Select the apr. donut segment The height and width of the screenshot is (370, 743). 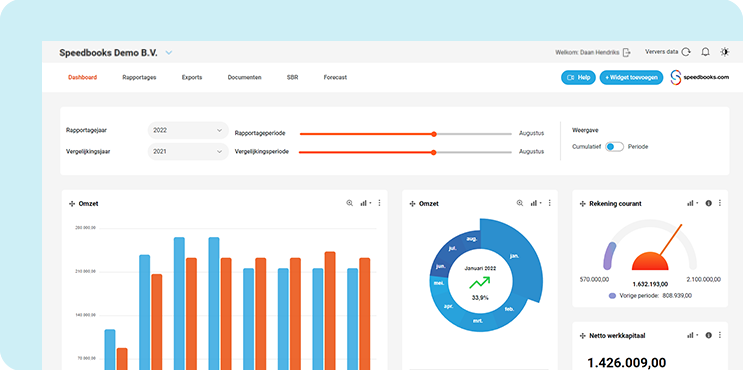pos(449,307)
